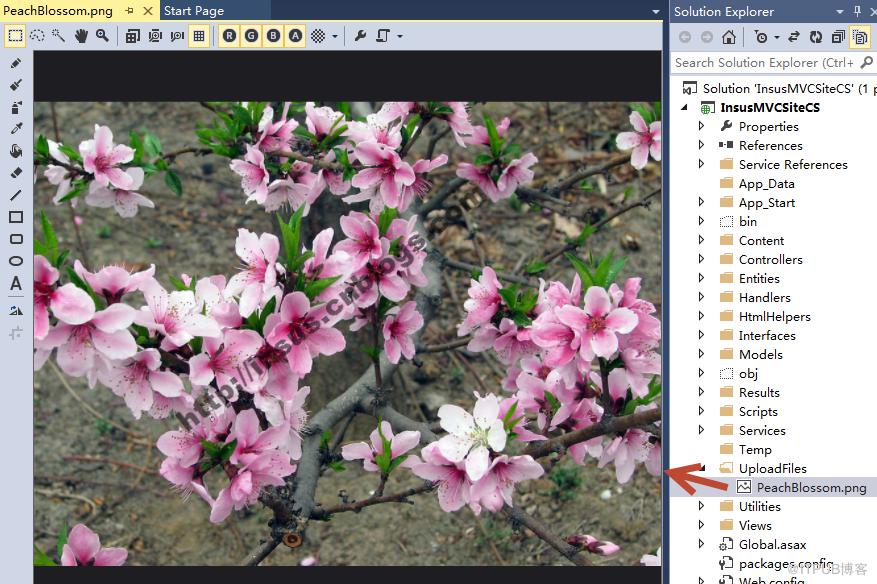
Task: Toggle the Alpha channel view
Action: (x=295, y=36)
